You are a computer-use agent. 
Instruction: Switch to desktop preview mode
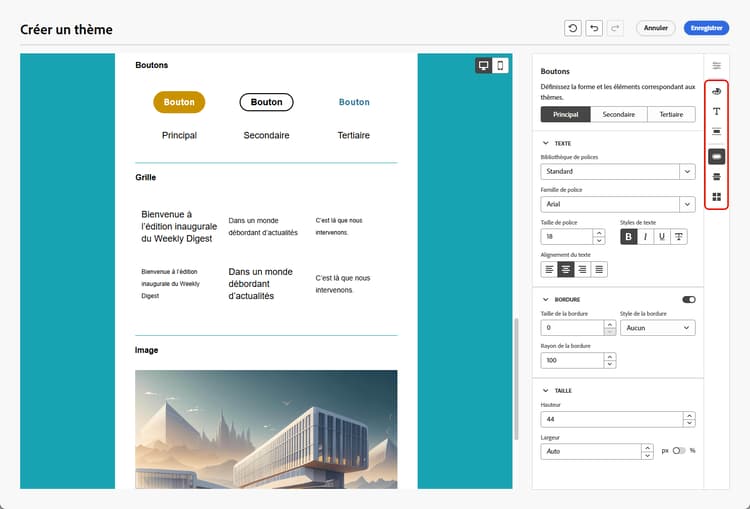[x=484, y=66]
